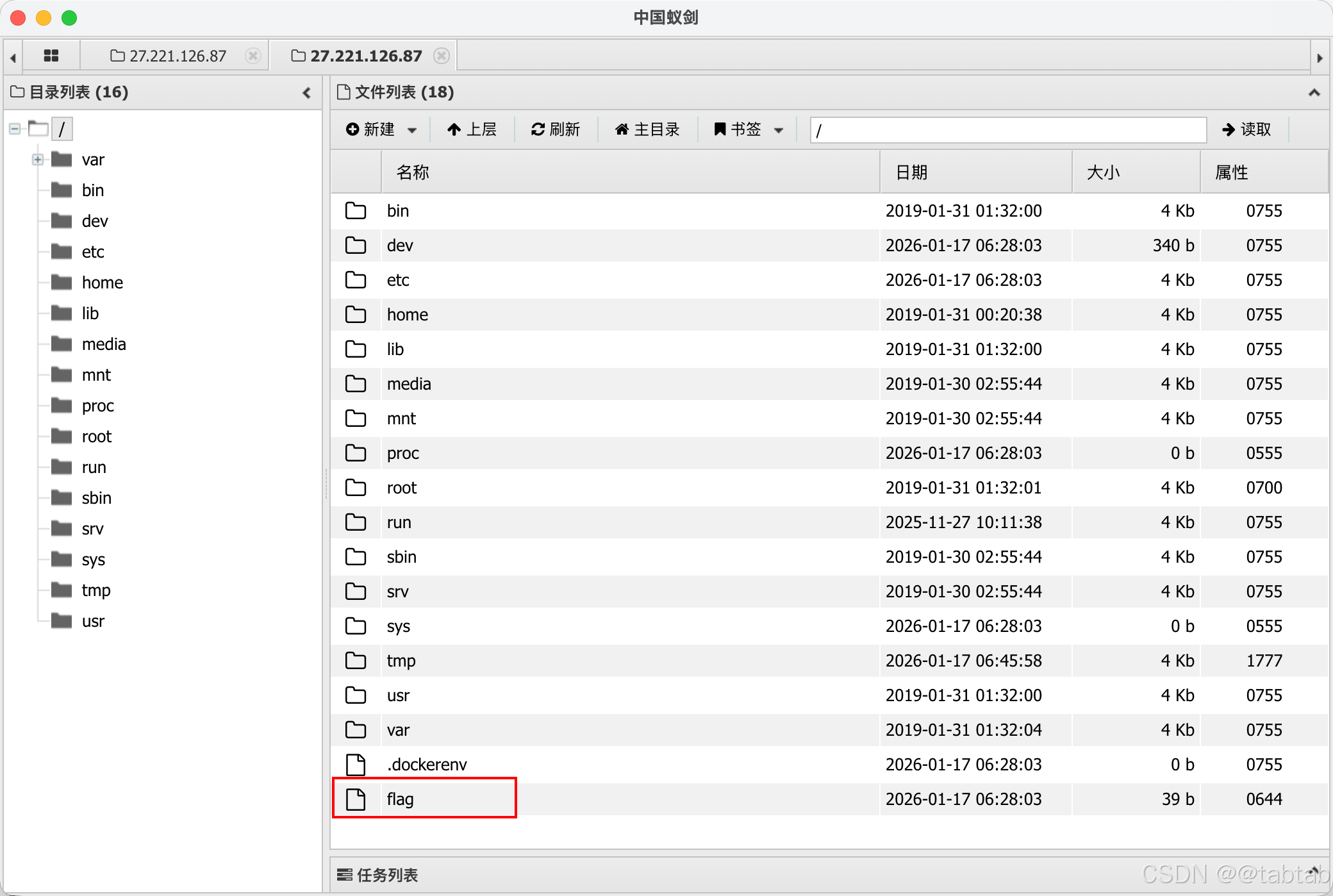Screen dimensions: 1333x896
Task: Click the refresh (刷新) icon button
Action: [x=555, y=129]
